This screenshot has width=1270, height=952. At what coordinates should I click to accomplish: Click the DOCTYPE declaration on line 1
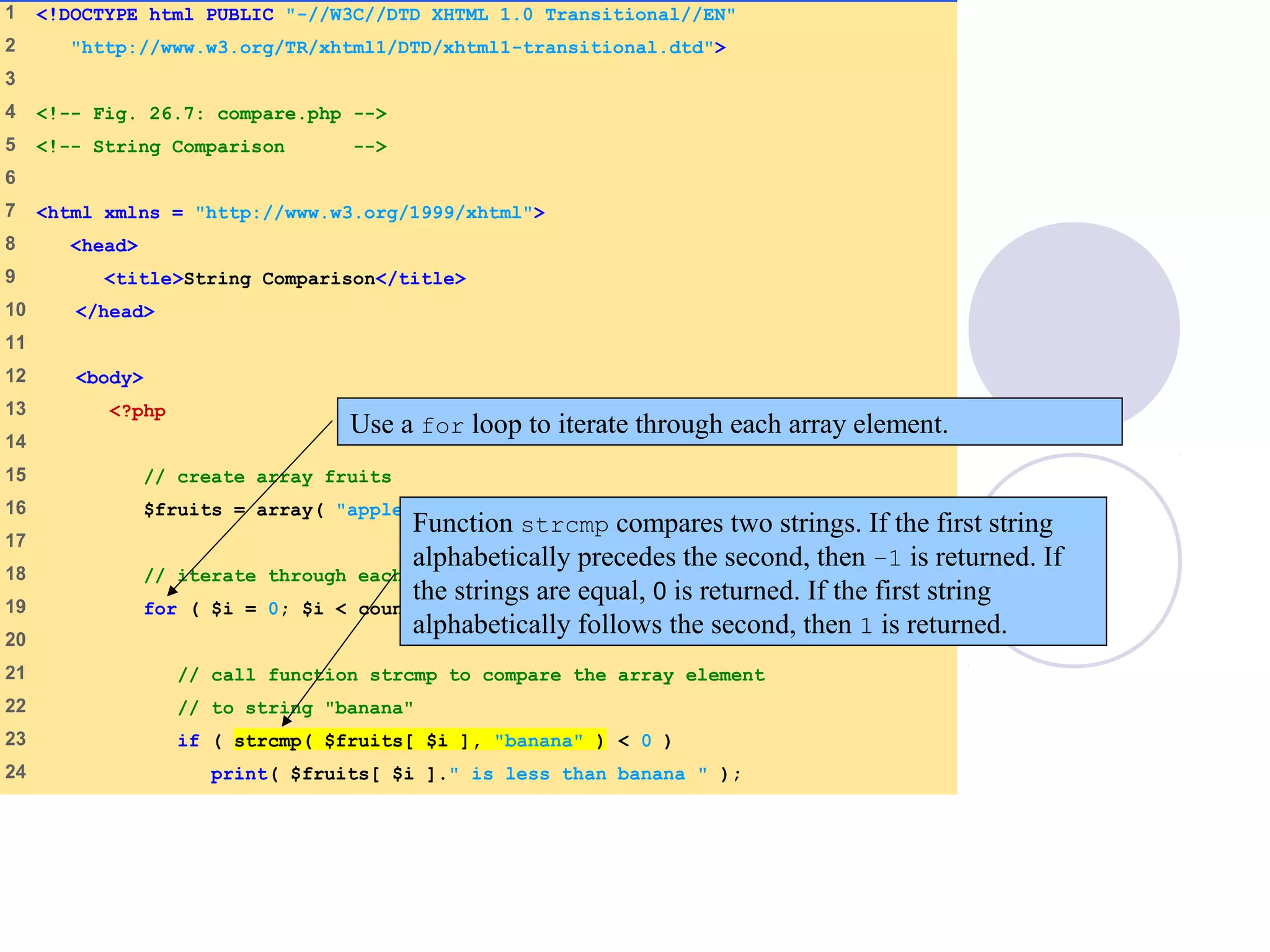[386, 15]
